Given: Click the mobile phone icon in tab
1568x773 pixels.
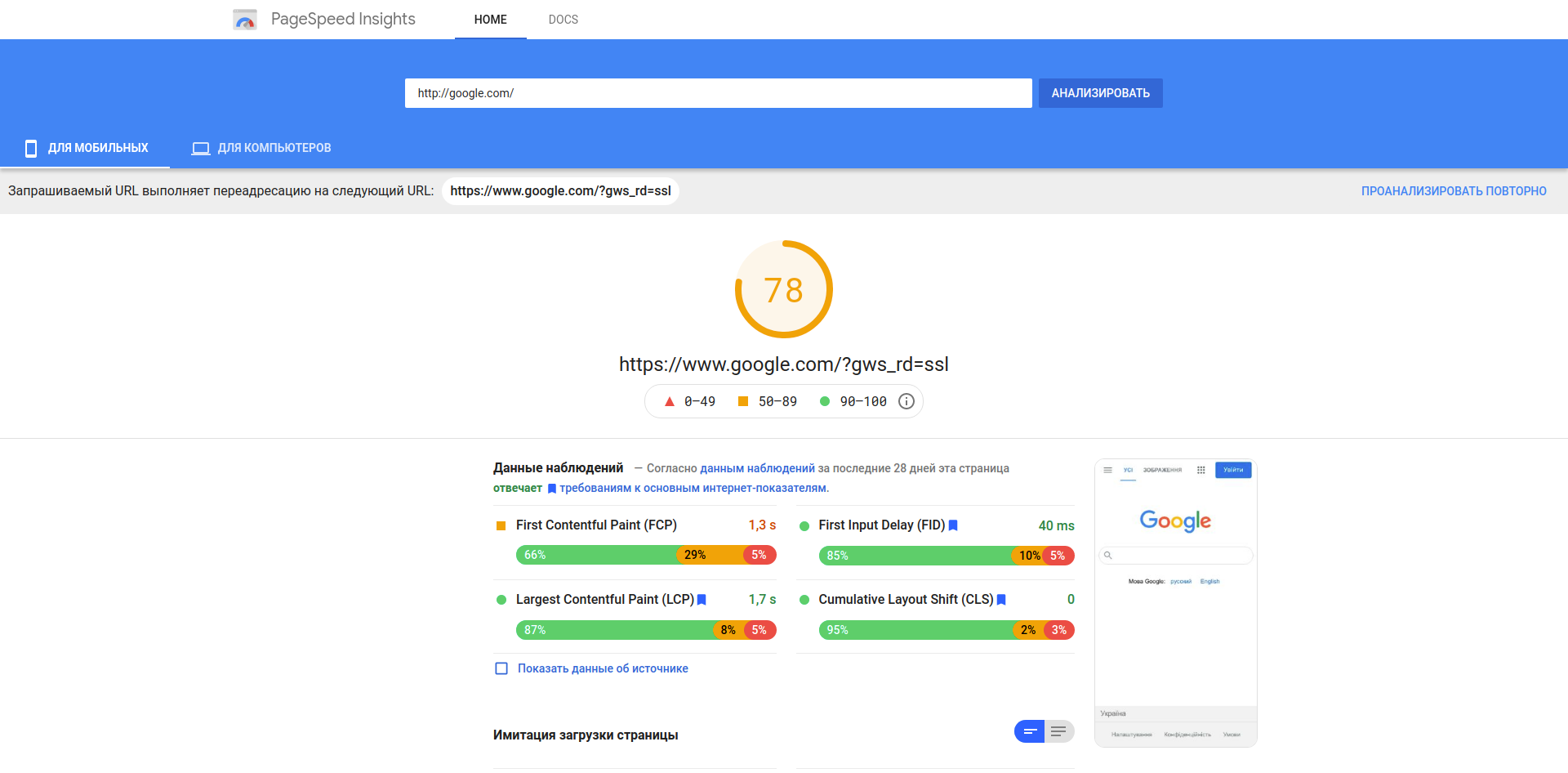Looking at the screenshot, I should pos(31,148).
